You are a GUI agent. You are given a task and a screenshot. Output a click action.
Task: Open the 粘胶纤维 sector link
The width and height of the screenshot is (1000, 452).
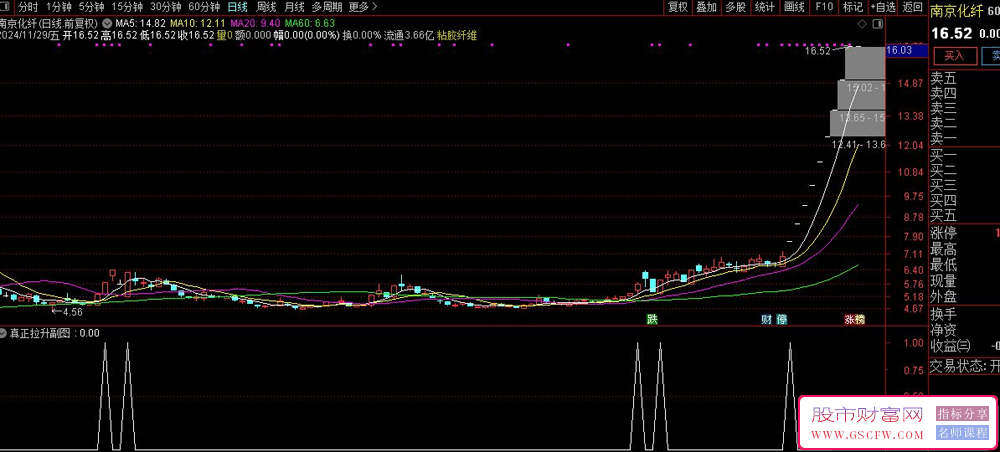point(457,36)
